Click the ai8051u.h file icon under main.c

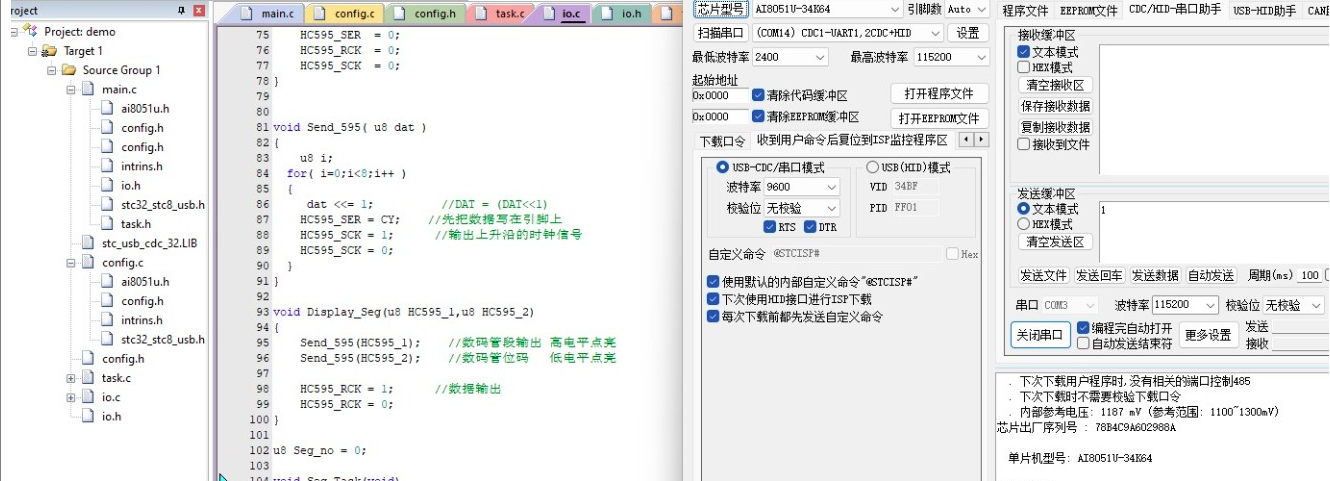point(107,108)
